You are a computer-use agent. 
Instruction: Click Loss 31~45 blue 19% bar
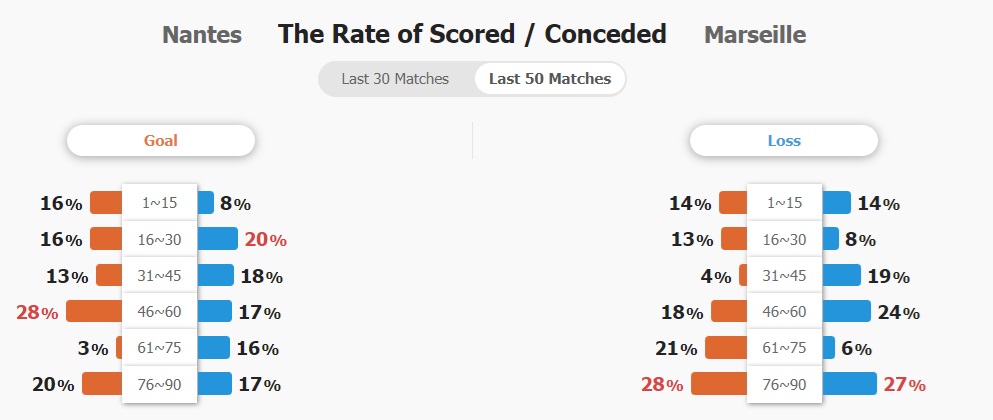pos(841,275)
